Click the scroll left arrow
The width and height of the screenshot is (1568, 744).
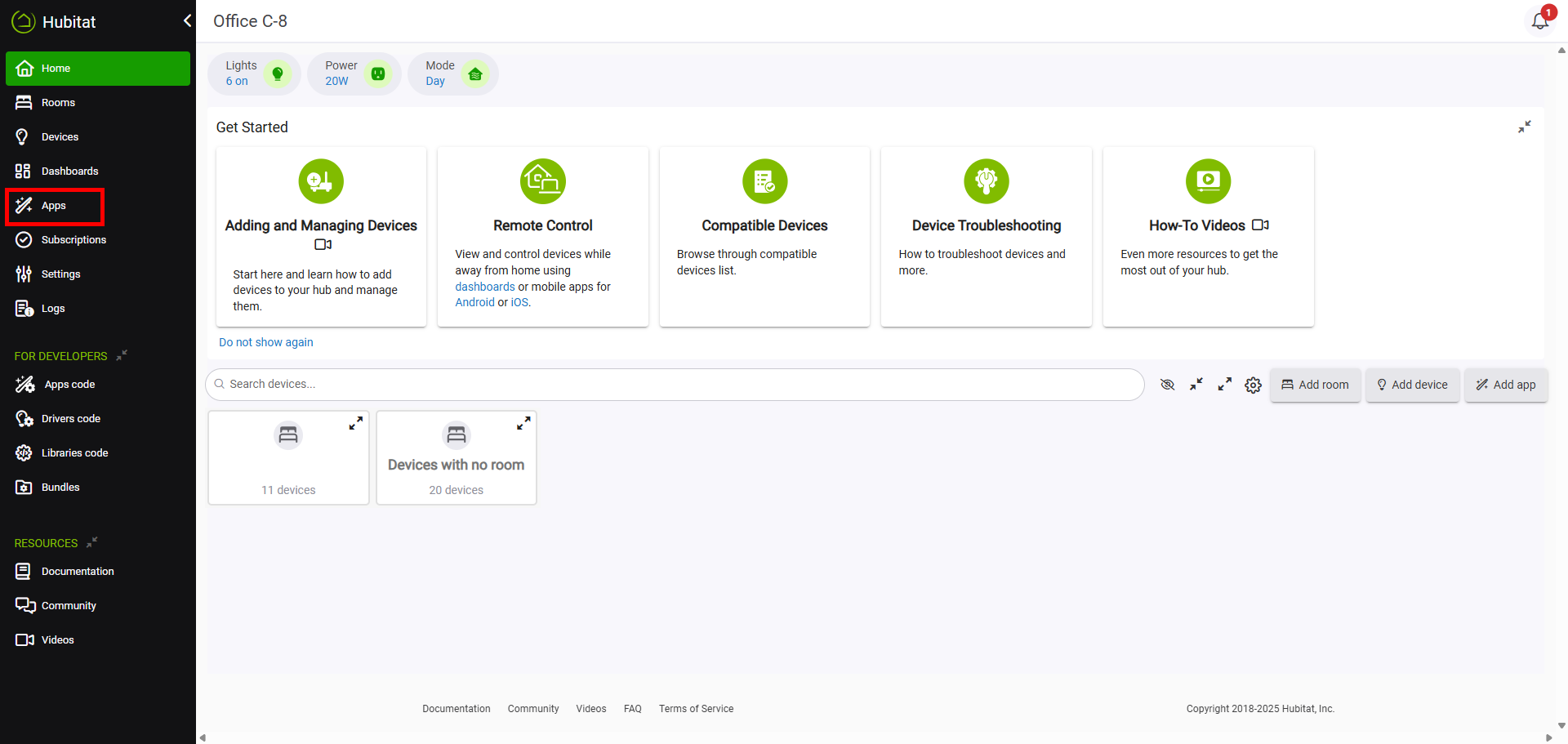[203, 738]
